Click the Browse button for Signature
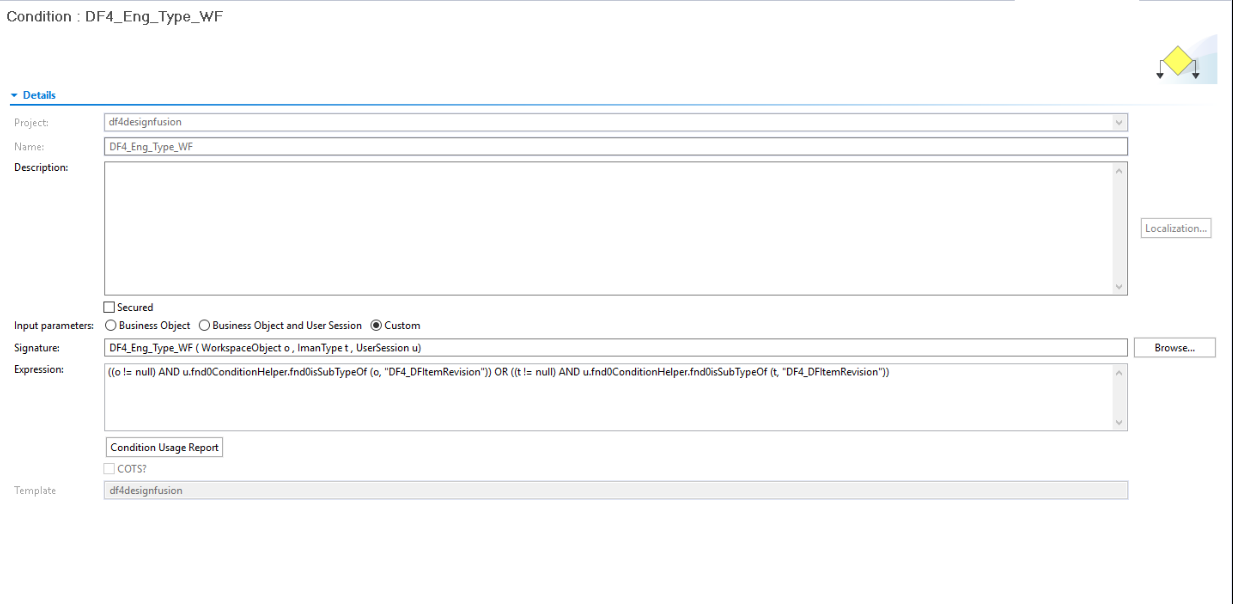Image resolution: width=1233 pixels, height=604 pixels. tap(1174, 347)
